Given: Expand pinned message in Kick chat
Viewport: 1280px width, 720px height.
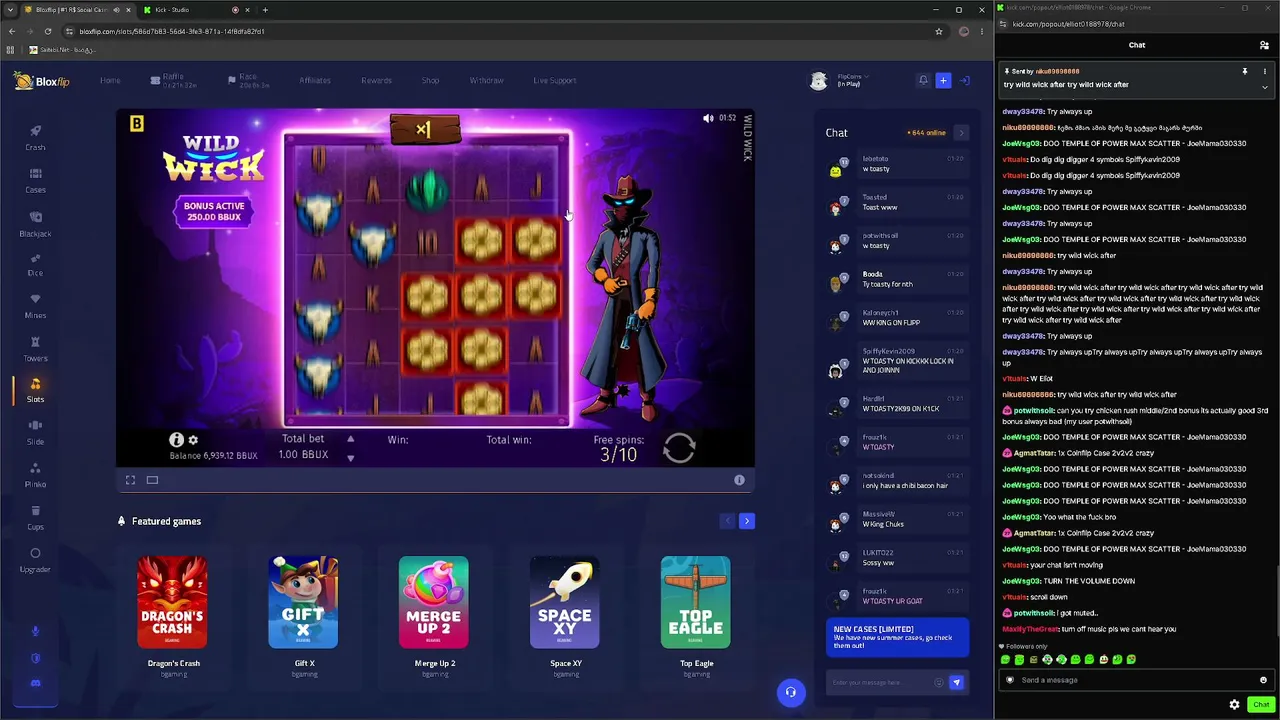Looking at the screenshot, I should coord(1264,87).
